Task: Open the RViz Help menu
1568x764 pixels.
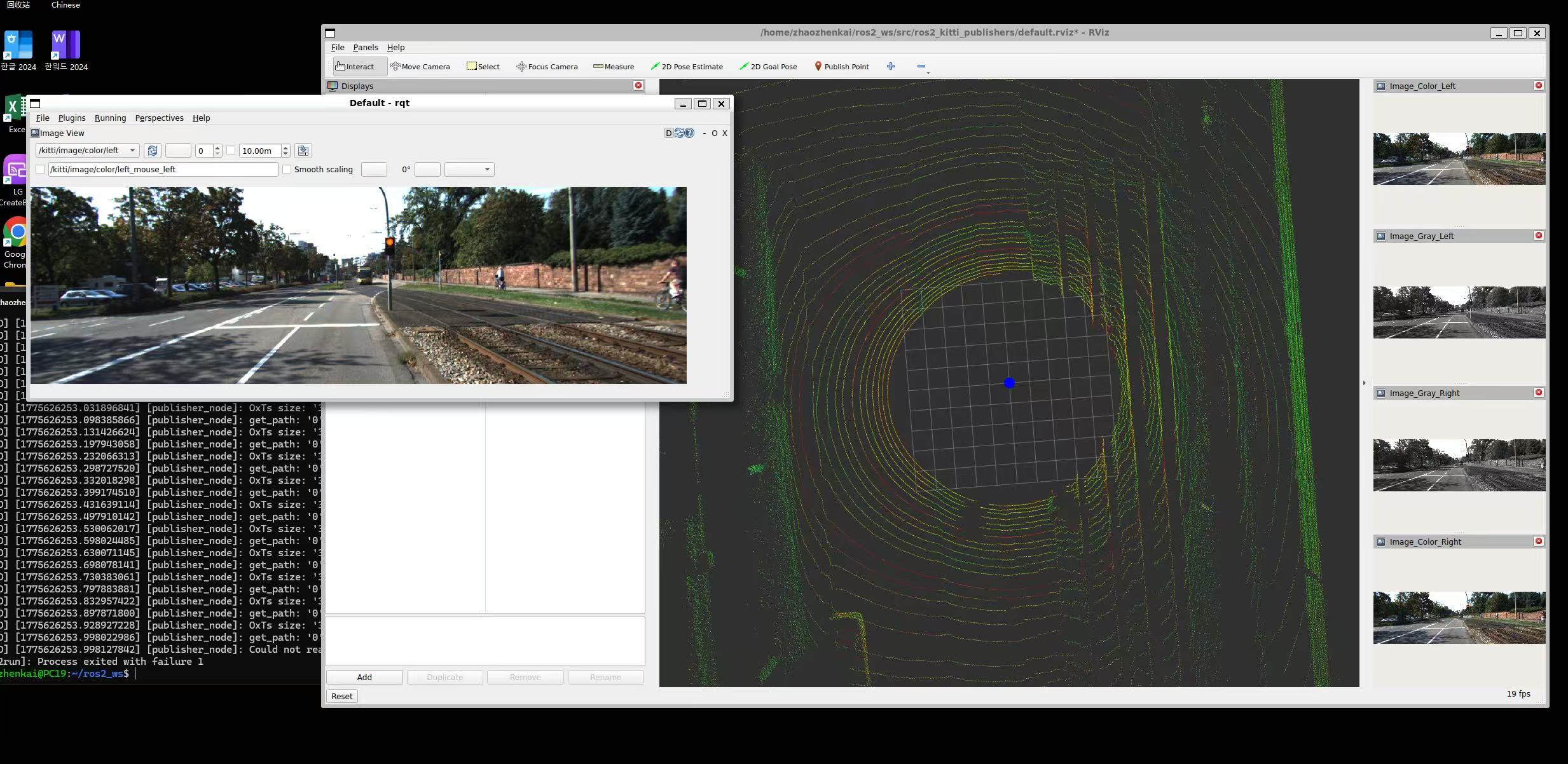Action: pos(395,48)
